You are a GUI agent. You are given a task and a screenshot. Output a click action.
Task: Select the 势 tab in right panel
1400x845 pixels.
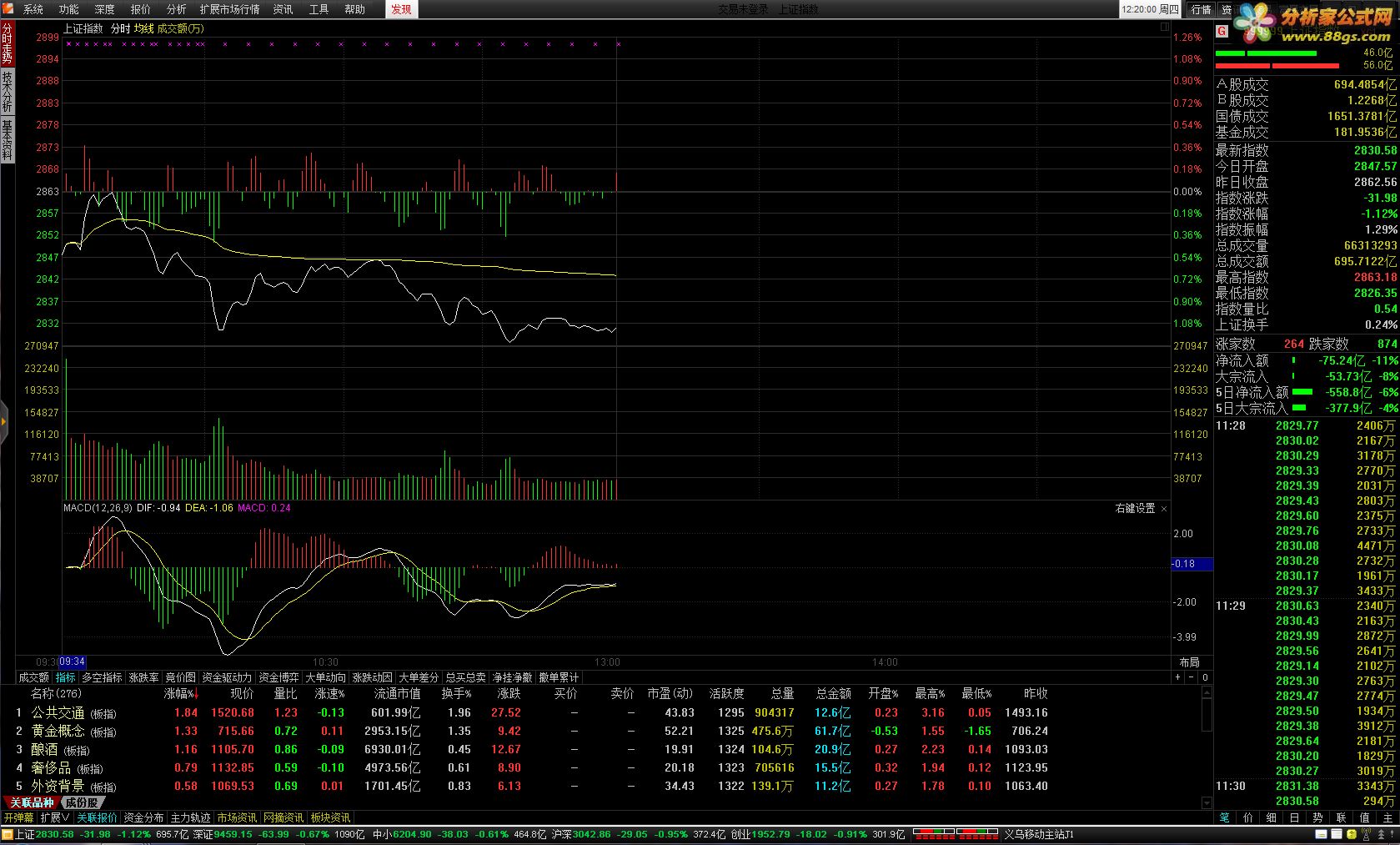click(x=1317, y=817)
